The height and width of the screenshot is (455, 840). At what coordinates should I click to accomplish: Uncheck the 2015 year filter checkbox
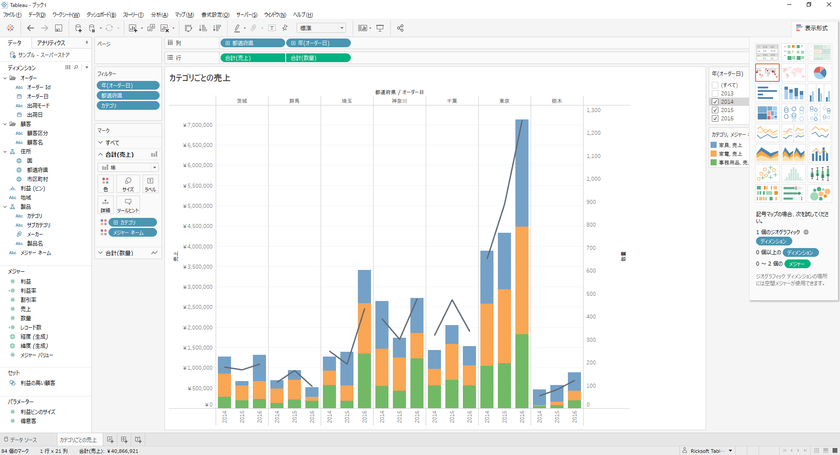715,110
